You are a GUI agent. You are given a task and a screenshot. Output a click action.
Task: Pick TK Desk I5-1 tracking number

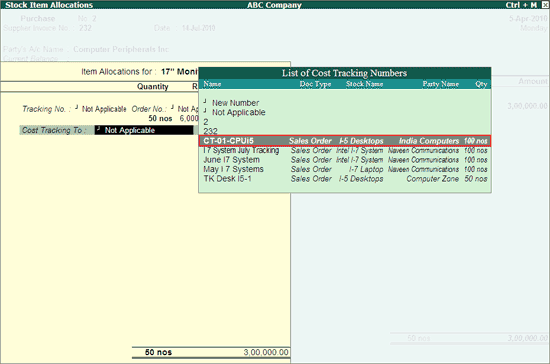click(x=345, y=179)
